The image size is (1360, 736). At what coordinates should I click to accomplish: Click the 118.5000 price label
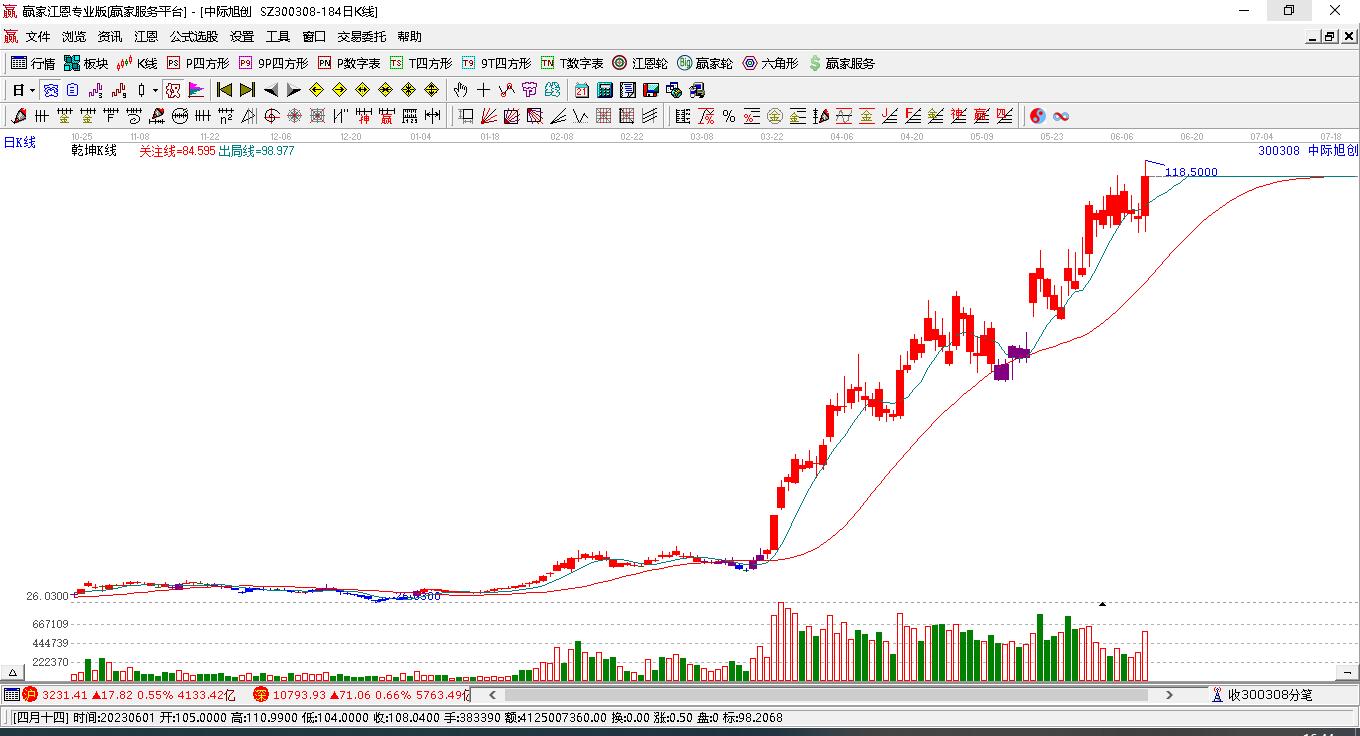pyautogui.click(x=1191, y=172)
